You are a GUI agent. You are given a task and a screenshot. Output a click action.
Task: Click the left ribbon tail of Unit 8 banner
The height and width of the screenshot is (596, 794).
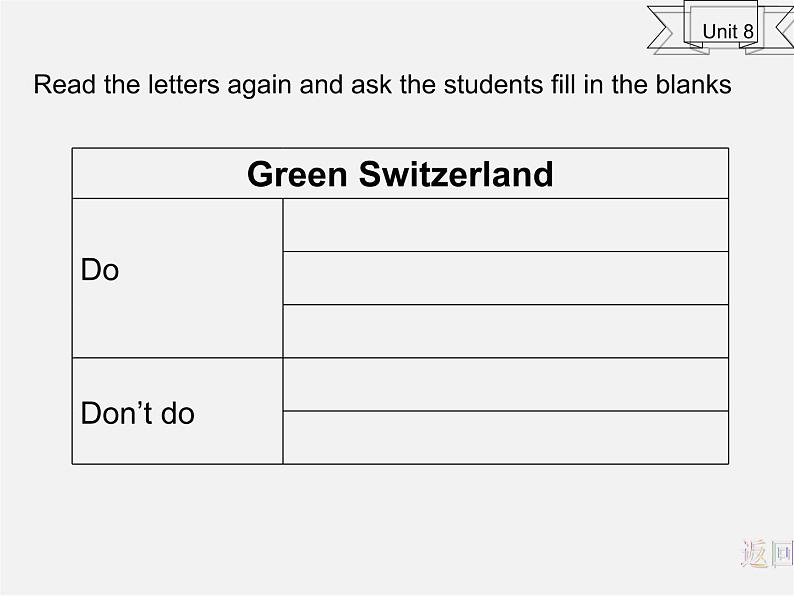click(667, 28)
